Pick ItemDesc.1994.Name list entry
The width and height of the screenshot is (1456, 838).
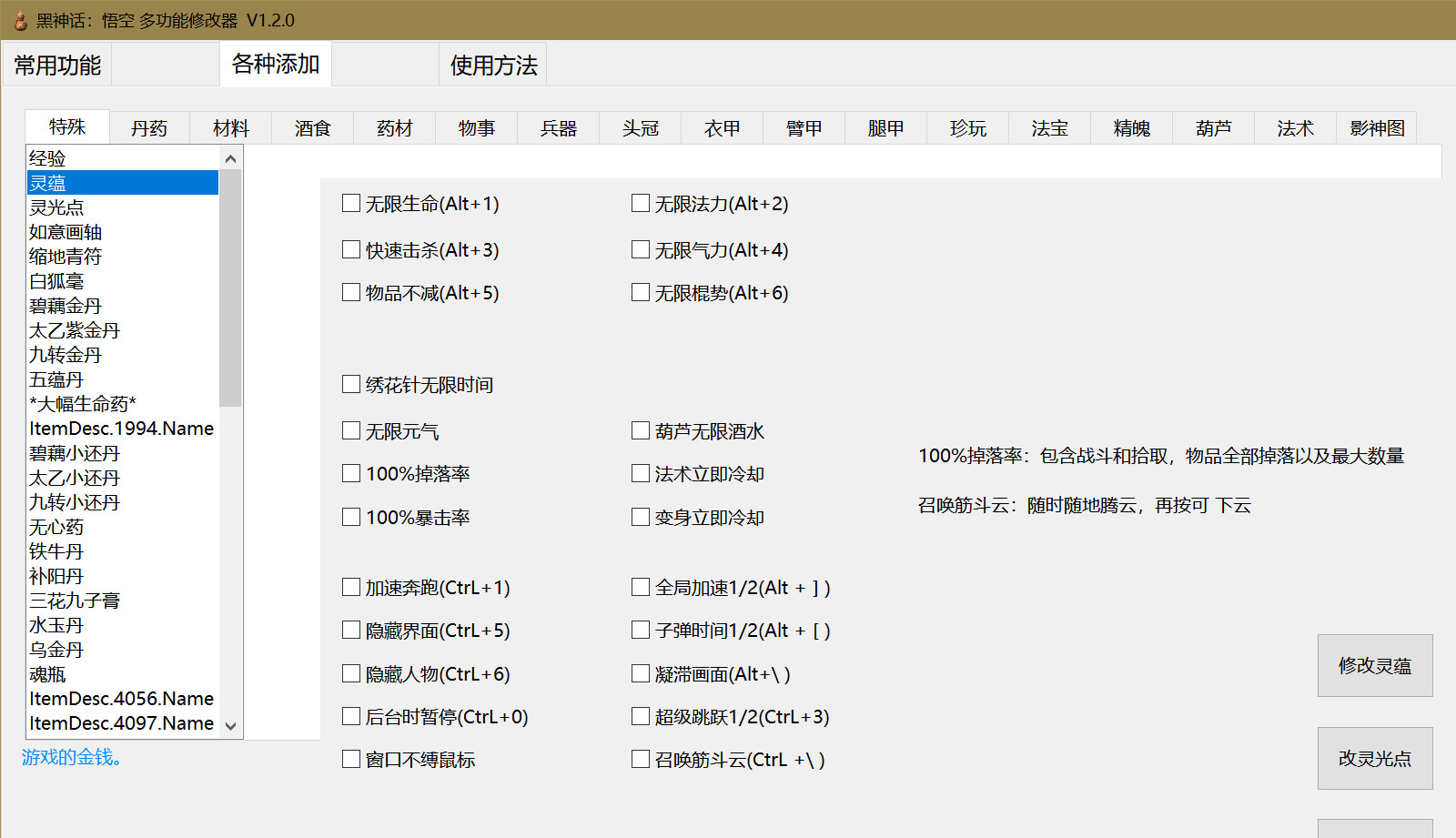click(123, 429)
